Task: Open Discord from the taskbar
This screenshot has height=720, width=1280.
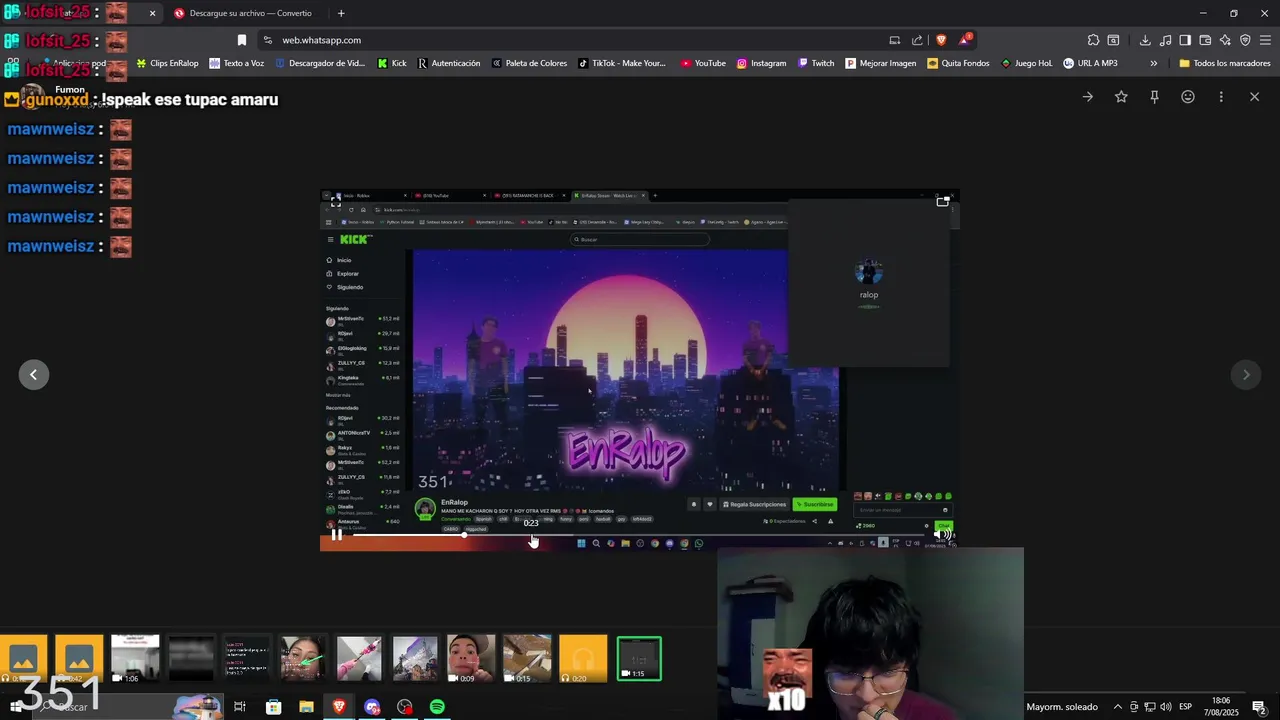Action: point(372,707)
